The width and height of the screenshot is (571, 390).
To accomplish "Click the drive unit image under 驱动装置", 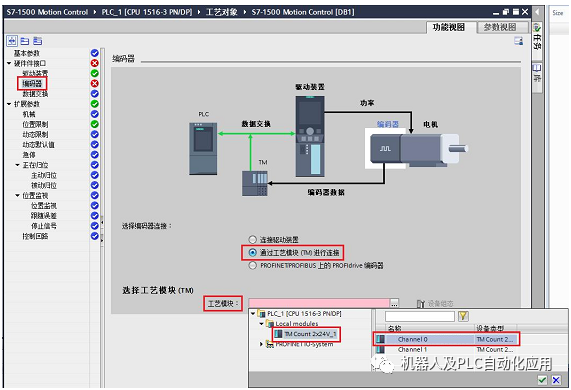I will click(310, 136).
